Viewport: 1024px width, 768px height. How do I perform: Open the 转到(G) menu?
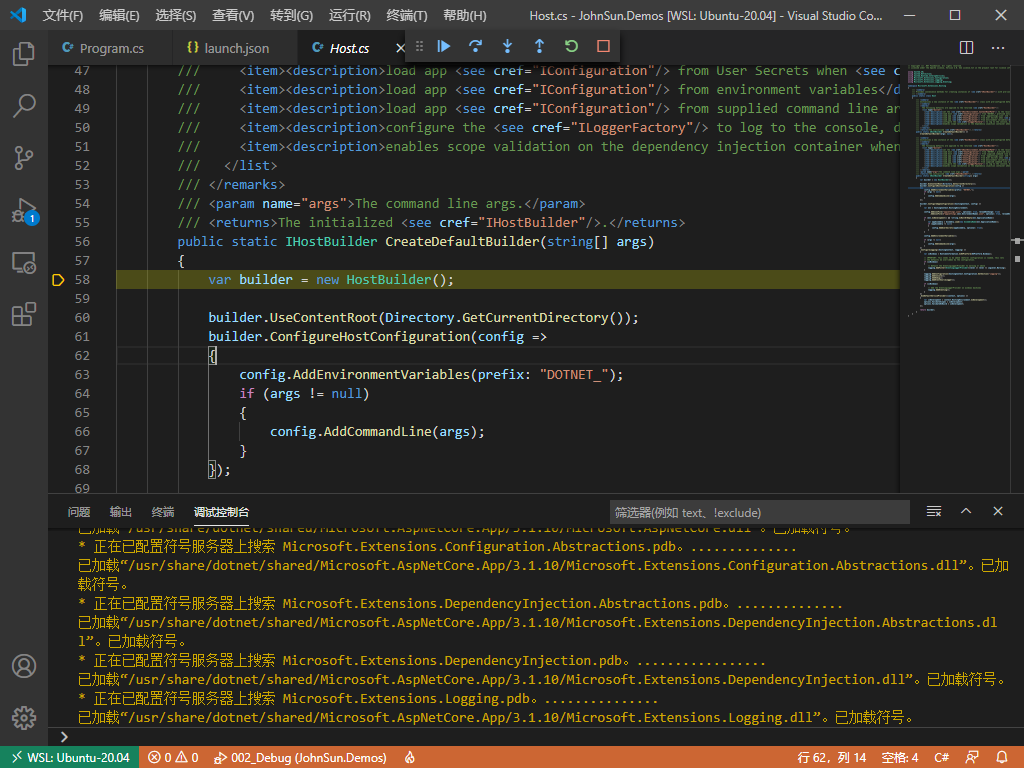[x=291, y=15]
